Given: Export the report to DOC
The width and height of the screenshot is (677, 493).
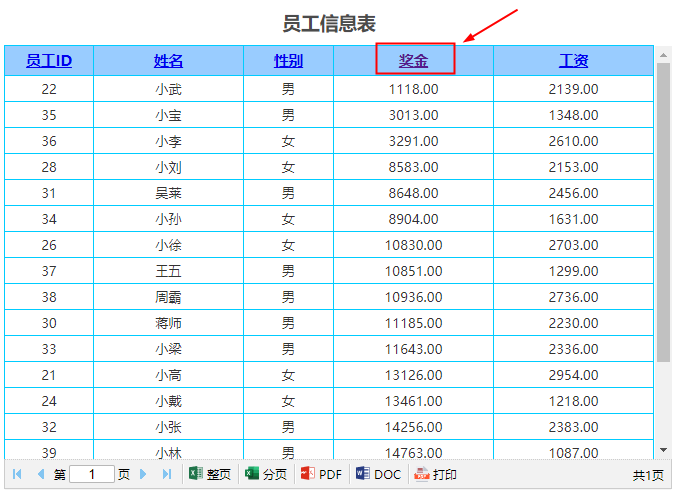Looking at the screenshot, I should point(378,474).
